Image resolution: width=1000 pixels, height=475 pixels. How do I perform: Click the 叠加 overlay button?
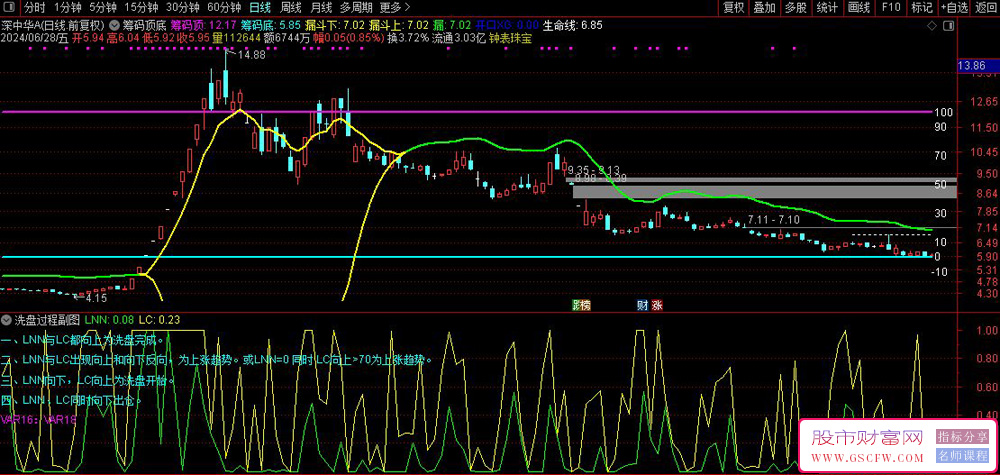(765, 8)
